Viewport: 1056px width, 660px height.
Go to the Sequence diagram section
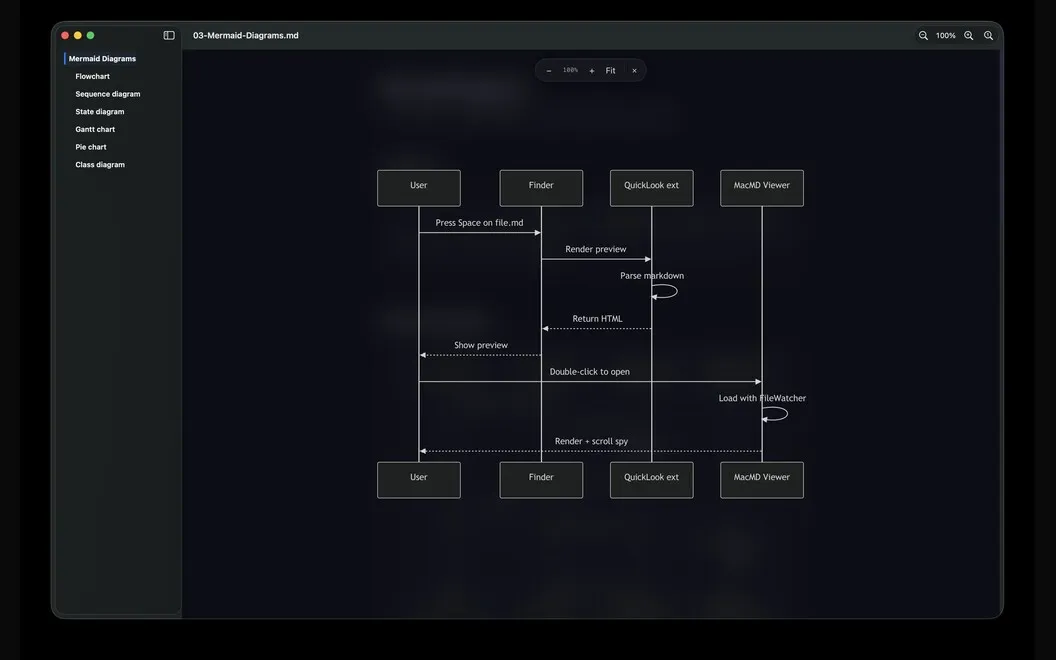[x=108, y=94]
